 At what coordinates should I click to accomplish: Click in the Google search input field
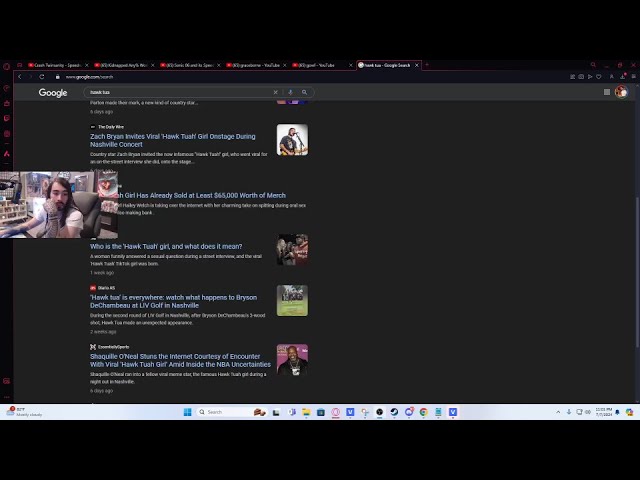180,92
